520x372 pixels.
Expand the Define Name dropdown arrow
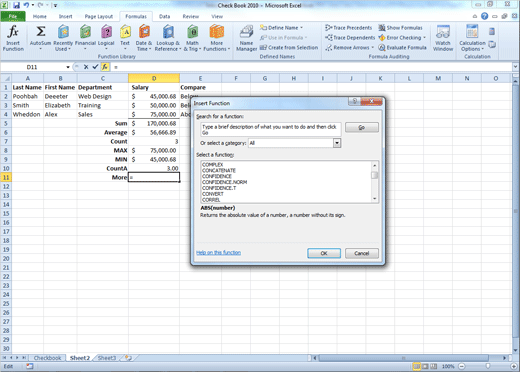(x=302, y=28)
